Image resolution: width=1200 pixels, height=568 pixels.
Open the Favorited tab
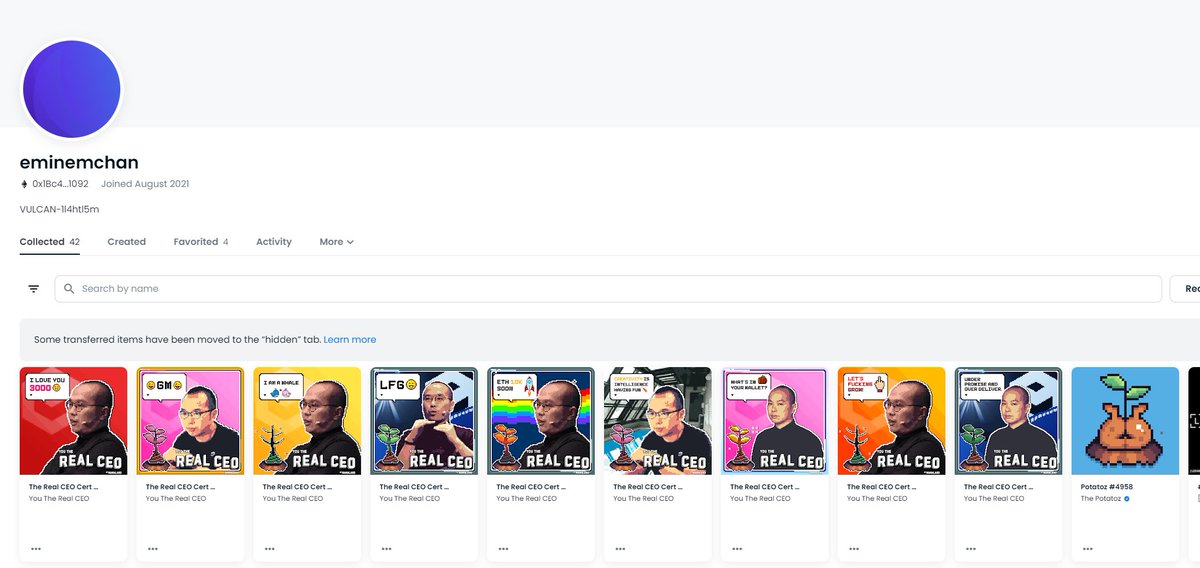tap(201, 242)
